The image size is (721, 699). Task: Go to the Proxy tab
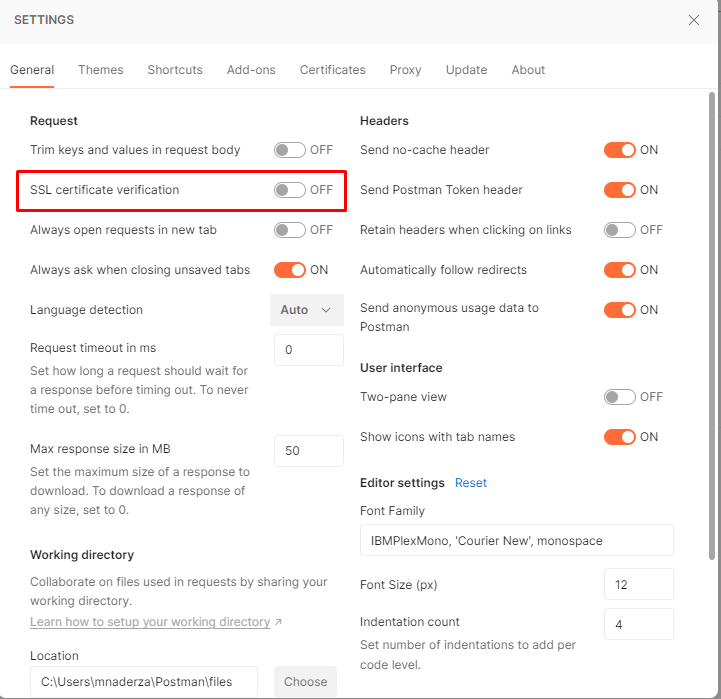coord(405,70)
